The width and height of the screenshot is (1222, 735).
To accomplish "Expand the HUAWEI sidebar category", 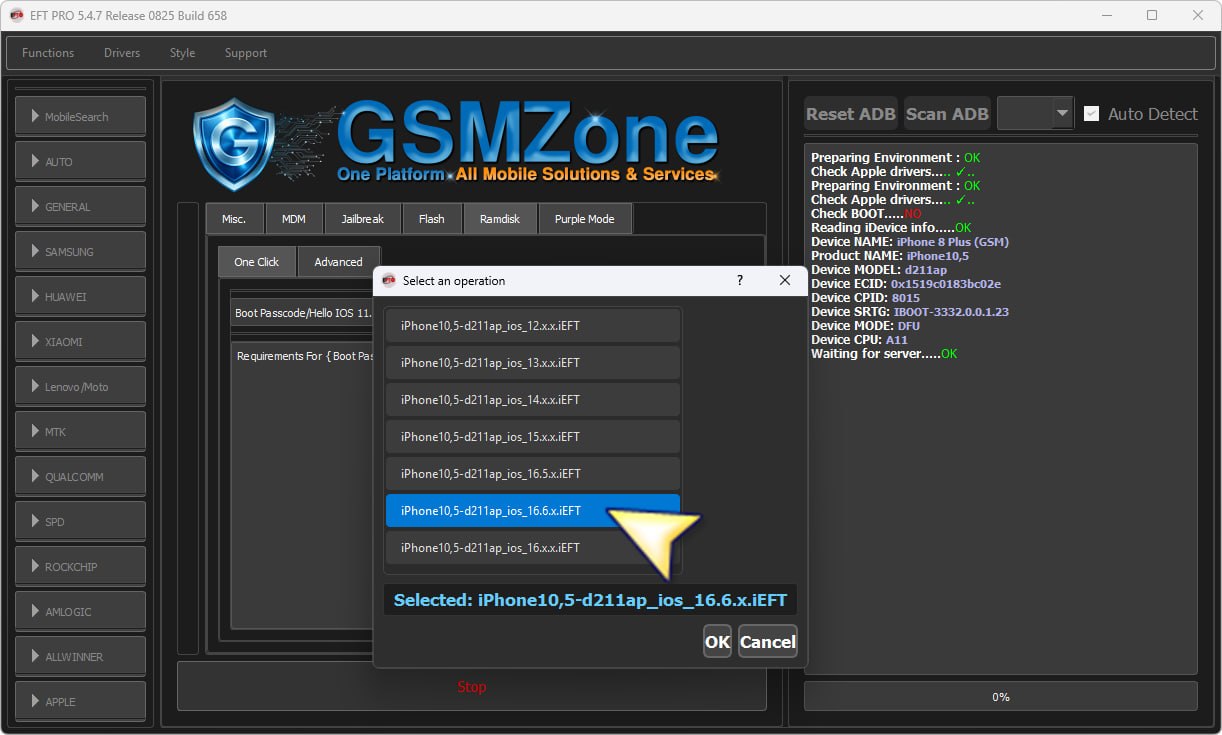I will [x=80, y=296].
